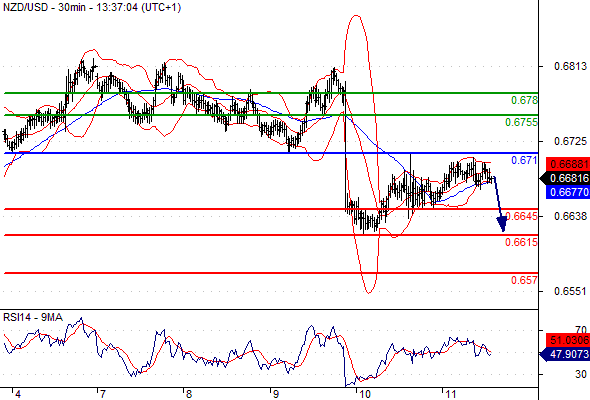The height and width of the screenshot is (400, 590).
Task: Click the 0.678 green resistance label
Action: [x=524, y=100]
